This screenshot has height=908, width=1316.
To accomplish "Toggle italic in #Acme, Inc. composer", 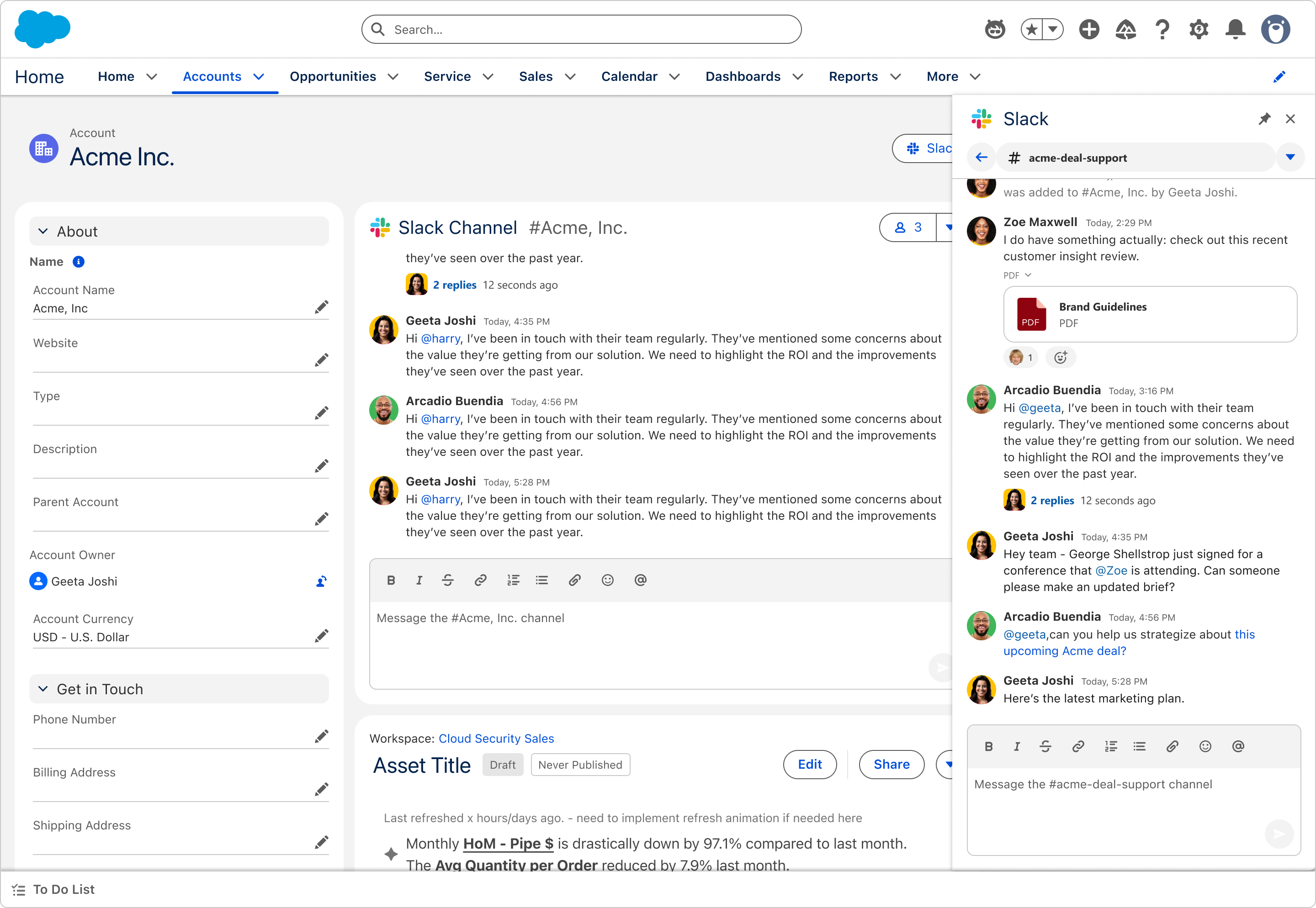I will (419, 581).
